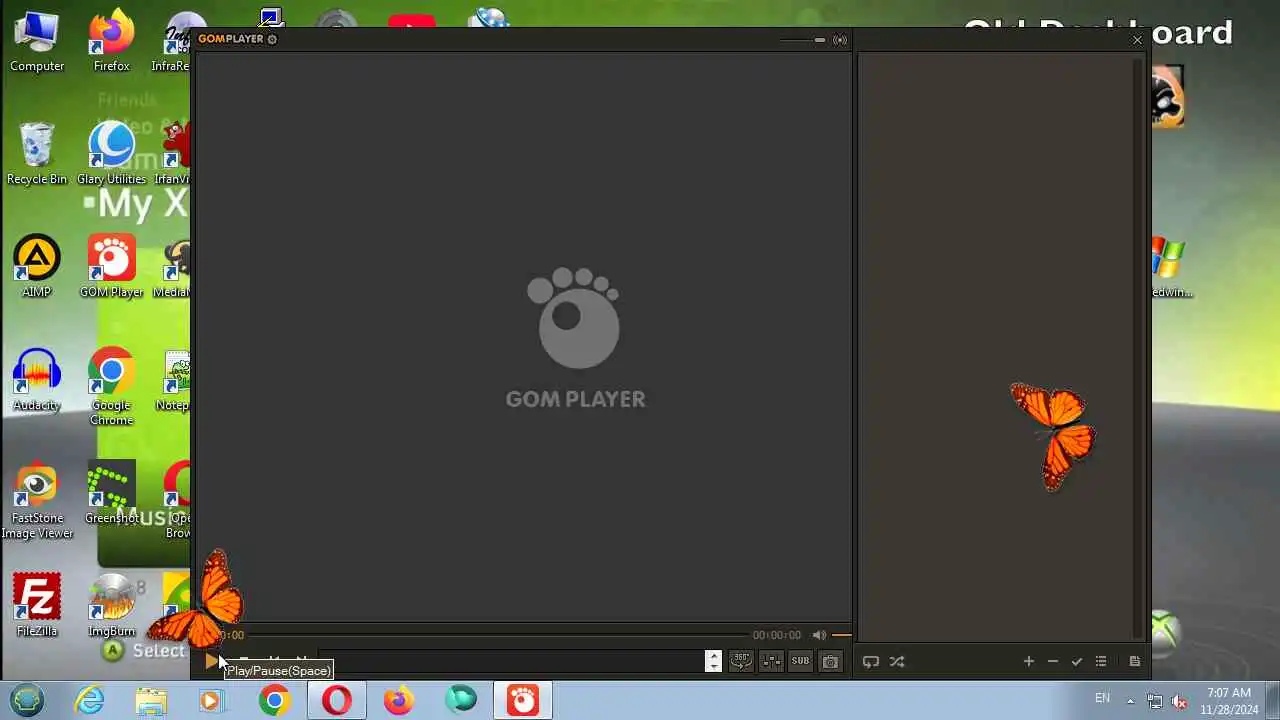Open GOM Player settings gear icon
The height and width of the screenshot is (720, 1280).
[272, 39]
